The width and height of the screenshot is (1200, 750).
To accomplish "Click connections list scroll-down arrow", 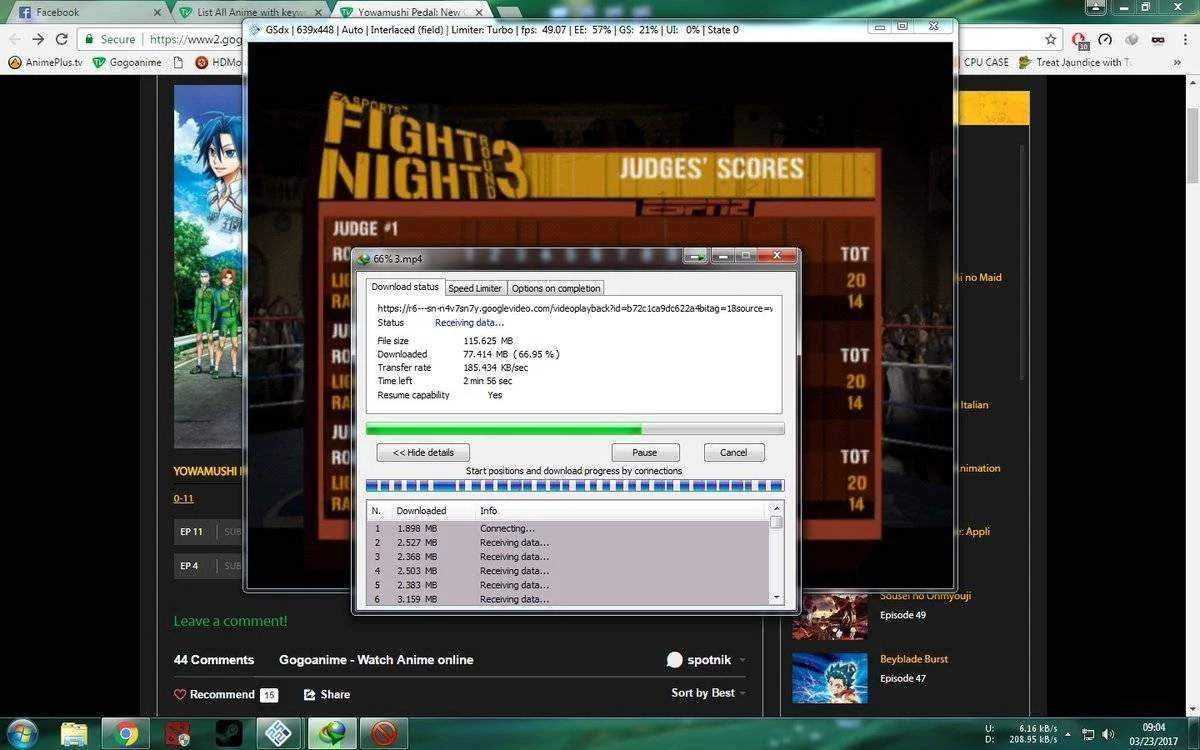I will click(x=776, y=597).
